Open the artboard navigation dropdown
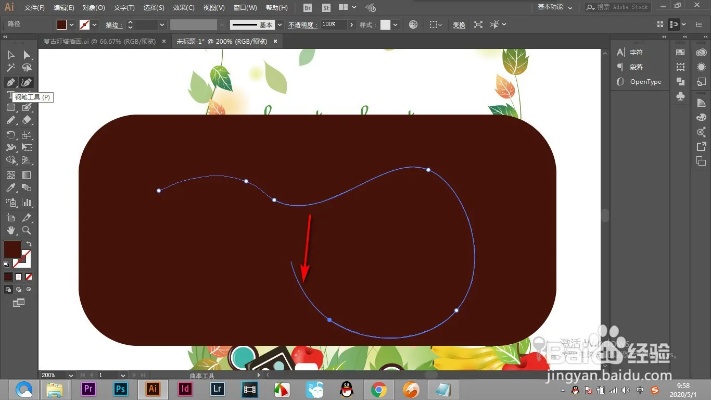 click(123, 376)
